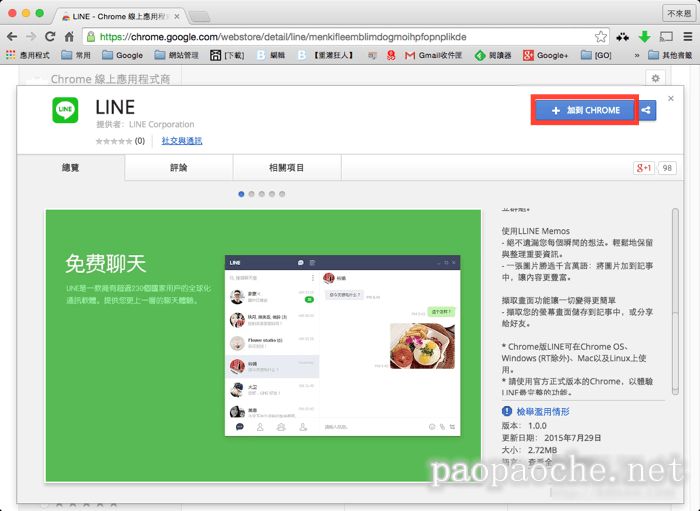Select the first screenshot carousel dot
Viewport: 700px width, 511px height.
click(x=241, y=194)
